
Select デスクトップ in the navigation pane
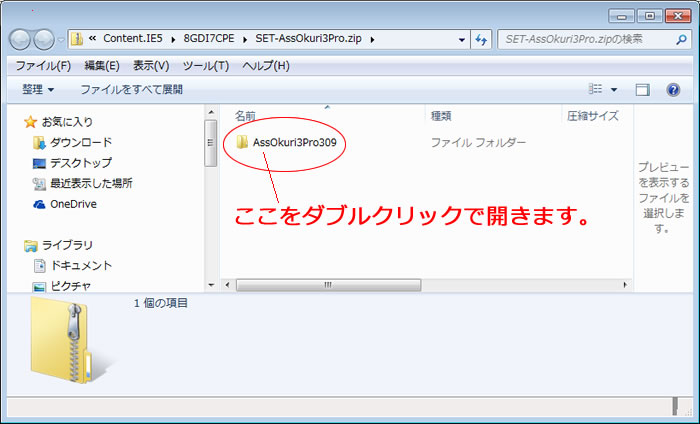pyautogui.click(x=80, y=163)
